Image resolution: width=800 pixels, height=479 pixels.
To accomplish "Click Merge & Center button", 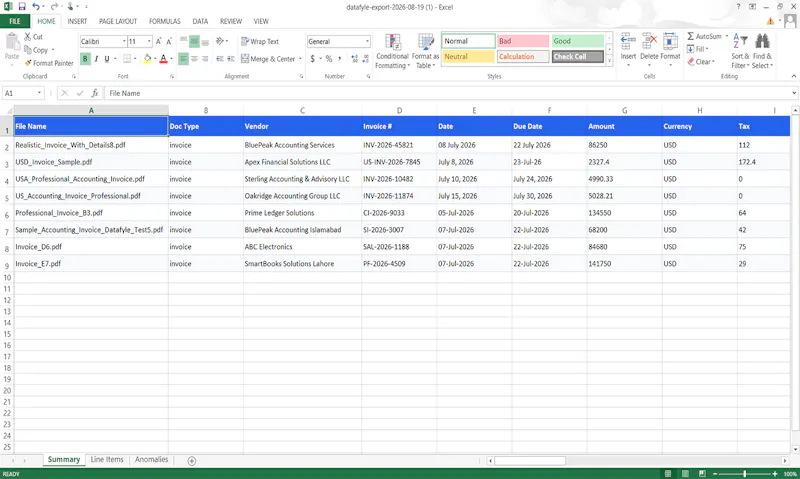I will [x=268, y=59].
